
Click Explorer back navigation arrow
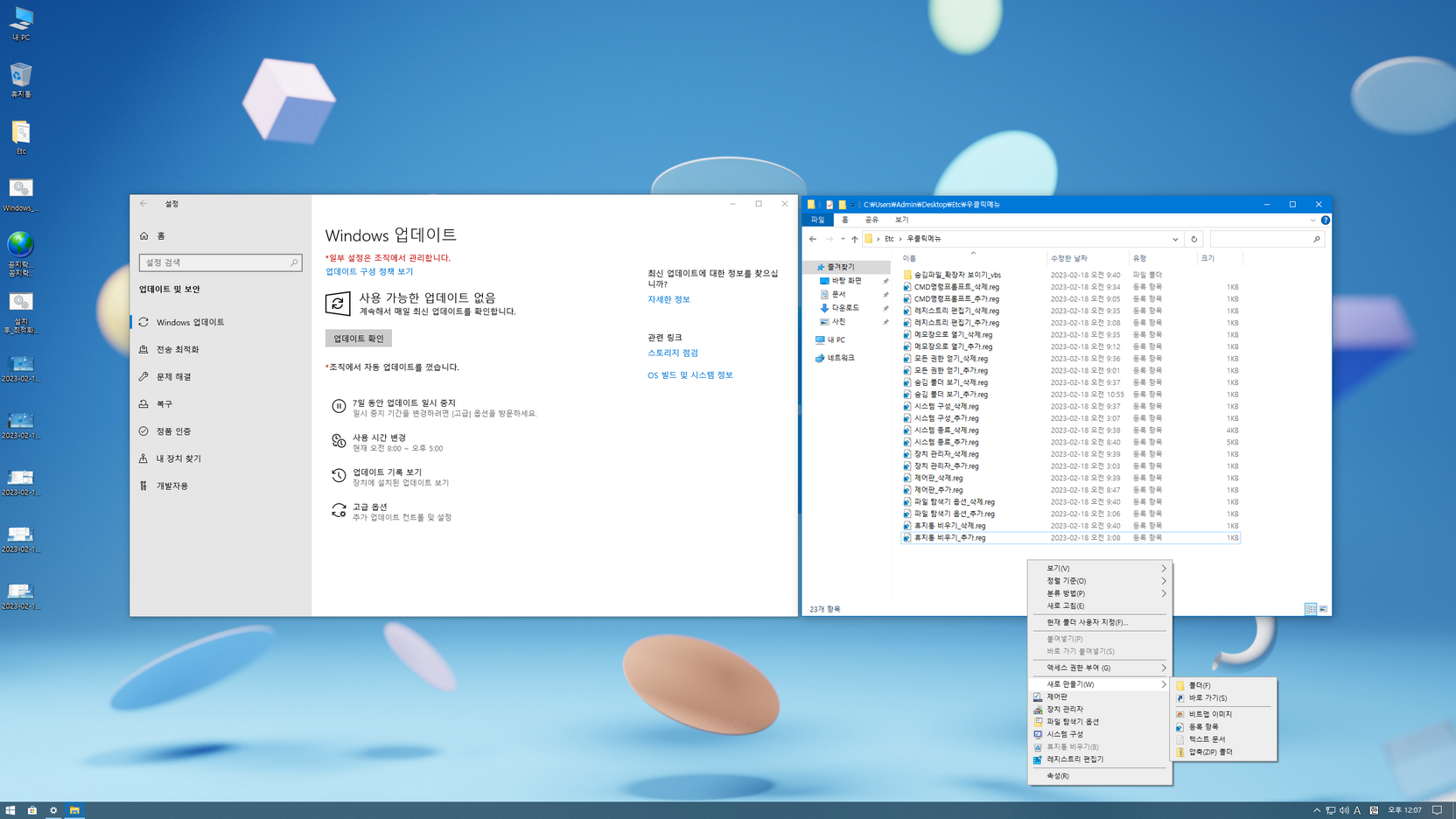[813, 239]
